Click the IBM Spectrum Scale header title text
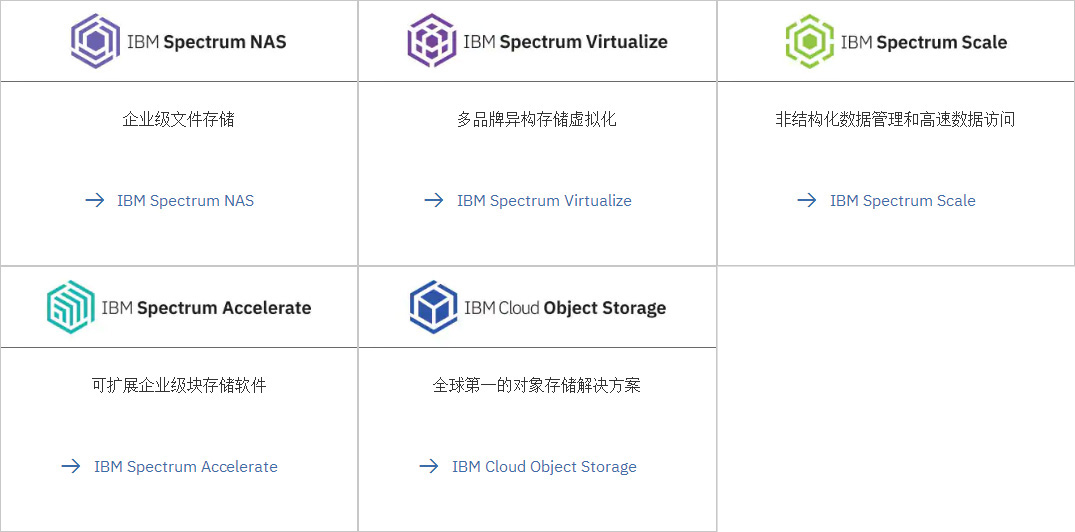 coord(924,42)
